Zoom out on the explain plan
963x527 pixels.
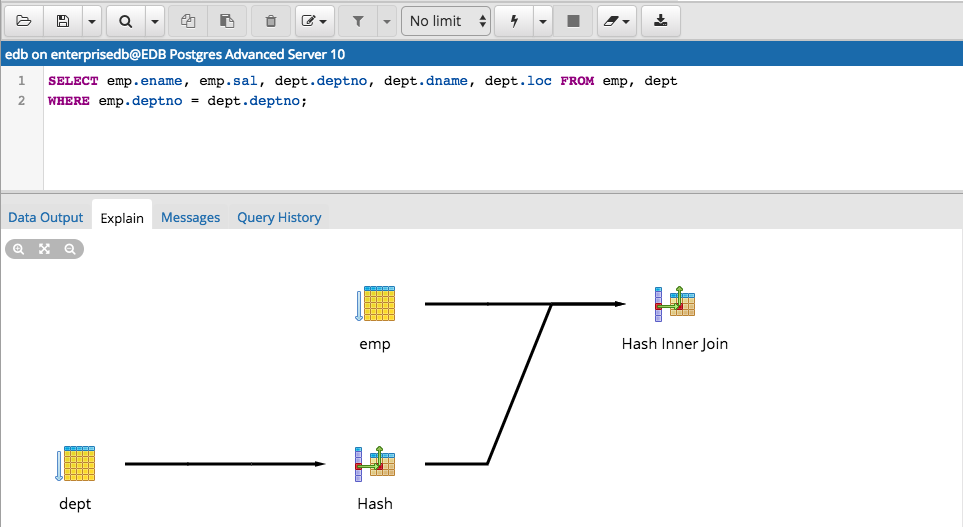70,249
